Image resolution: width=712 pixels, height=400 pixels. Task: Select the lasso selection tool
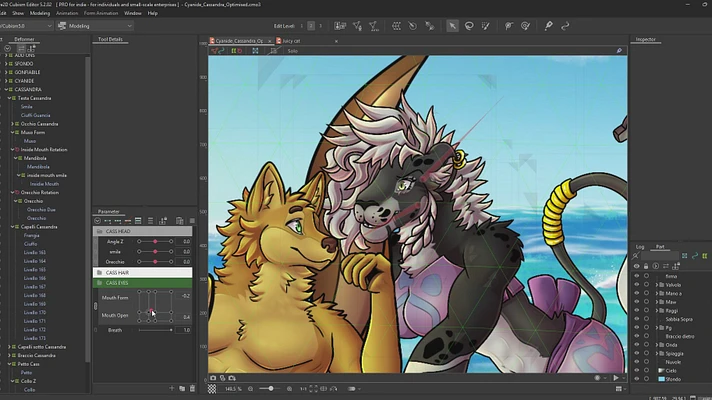point(469,26)
